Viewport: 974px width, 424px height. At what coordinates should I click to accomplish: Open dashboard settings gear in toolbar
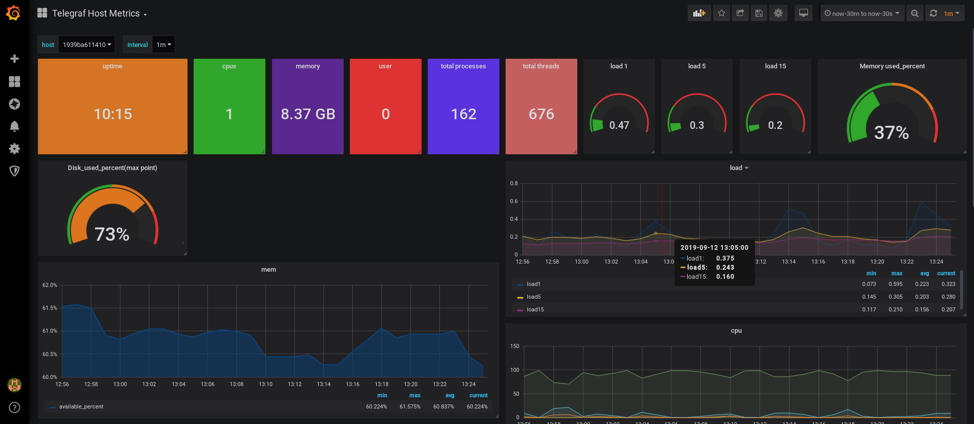click(x=778, y=13)
